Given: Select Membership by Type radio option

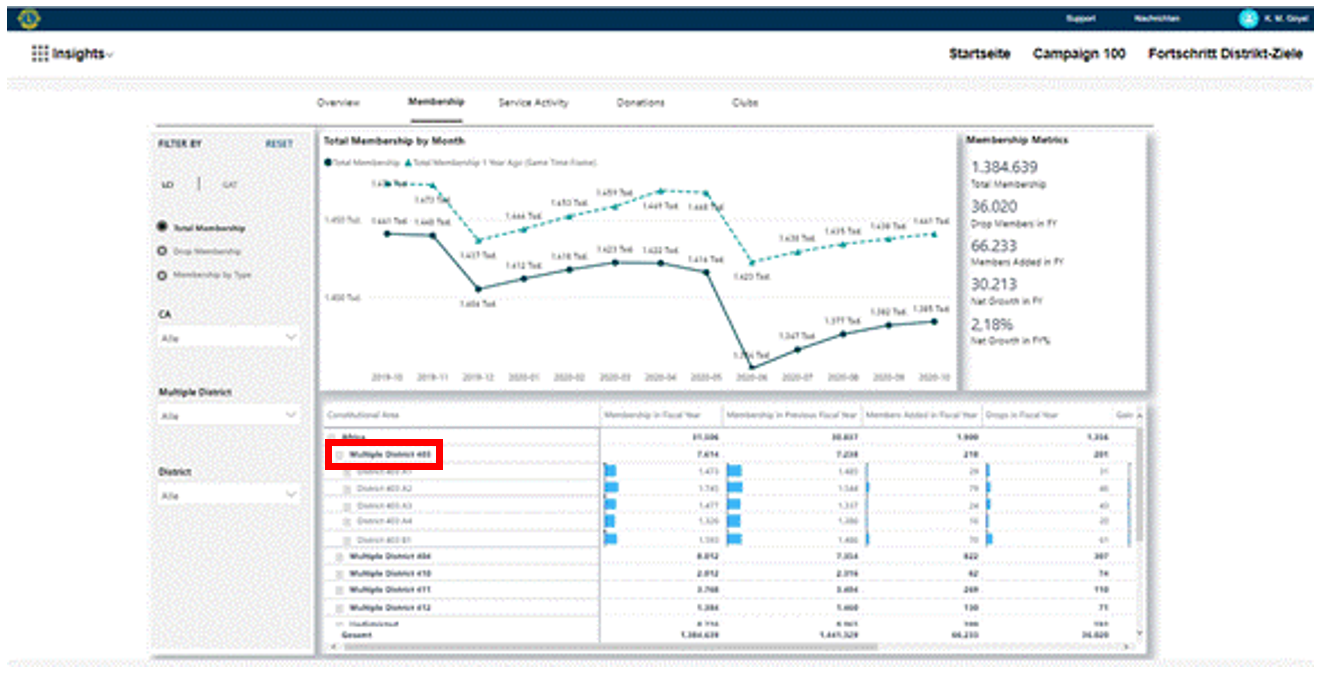Looking at the screenshot, I should [x=162, y=274].
